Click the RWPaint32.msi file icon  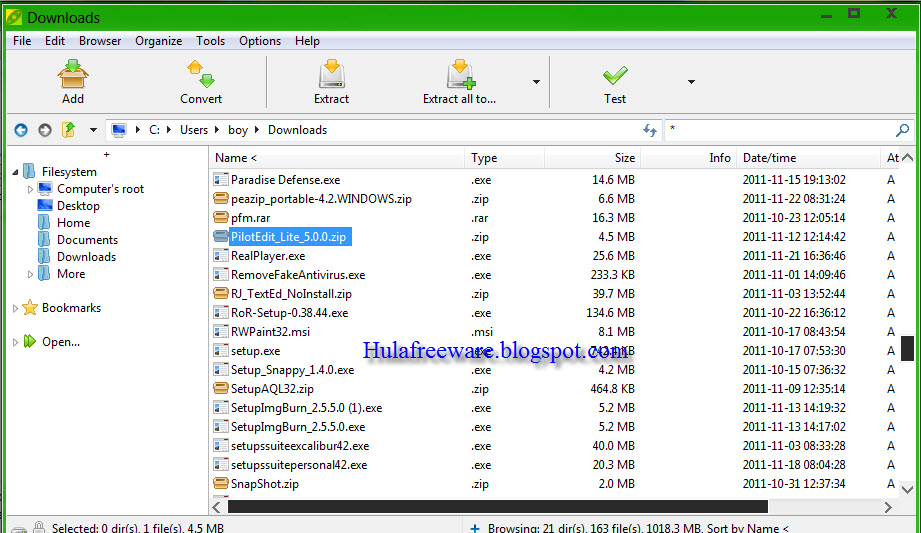pyautogui.click(x=221, y=331)
